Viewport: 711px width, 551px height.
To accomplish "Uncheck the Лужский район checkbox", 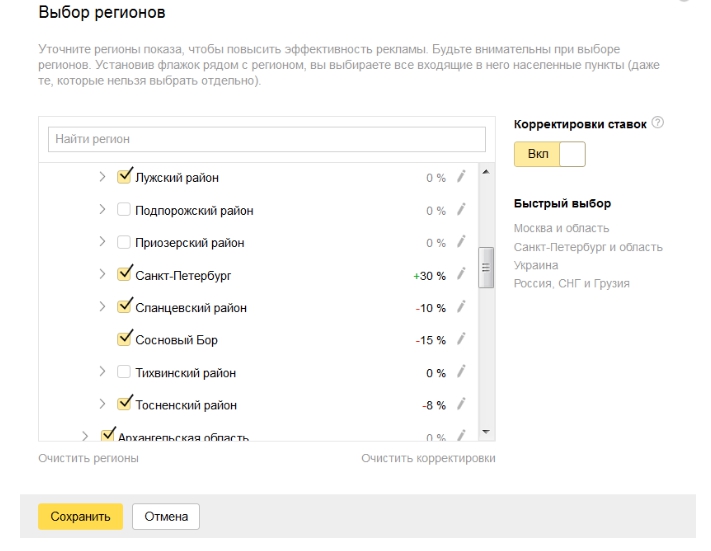I will (124, 177).
